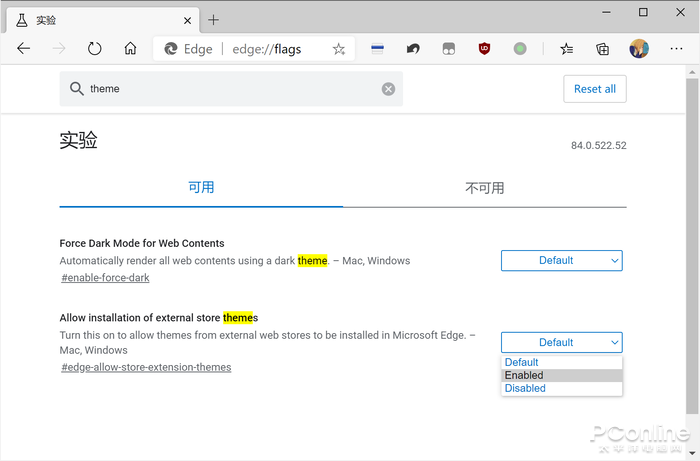Click the search magnifier icon
Viewport: 700px width, 461px height.
[76, 89]
